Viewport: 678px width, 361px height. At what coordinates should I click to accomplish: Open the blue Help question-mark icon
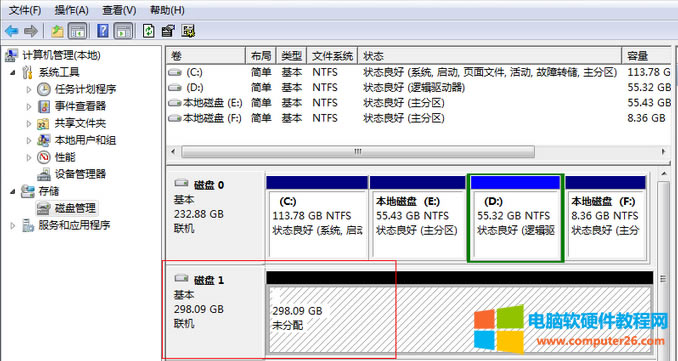coord(103,31)
